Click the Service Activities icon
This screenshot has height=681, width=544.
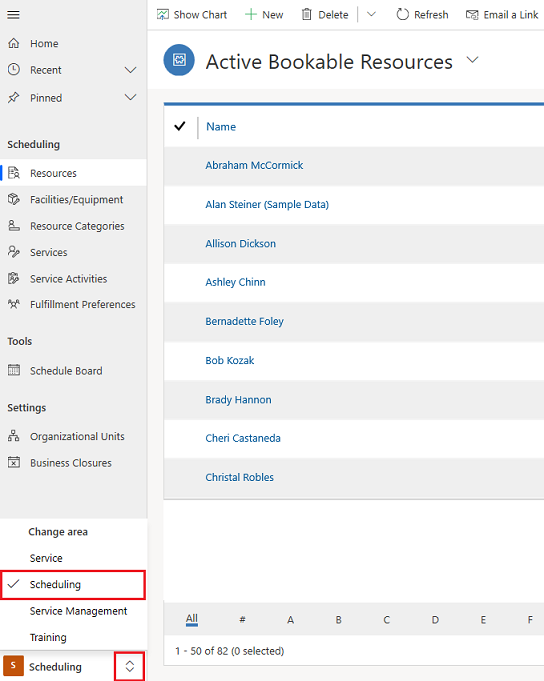coord(14,278)
